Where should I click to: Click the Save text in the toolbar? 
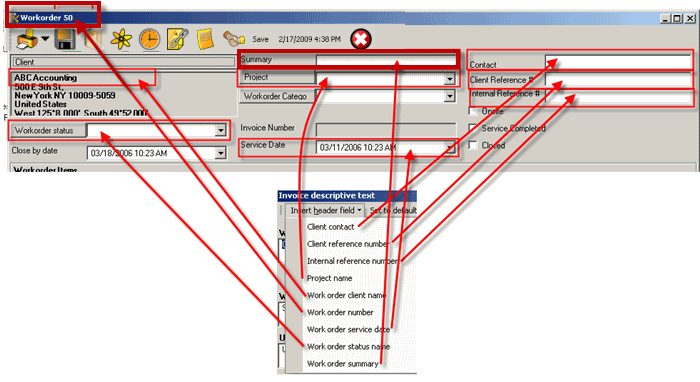pos(260,39)
